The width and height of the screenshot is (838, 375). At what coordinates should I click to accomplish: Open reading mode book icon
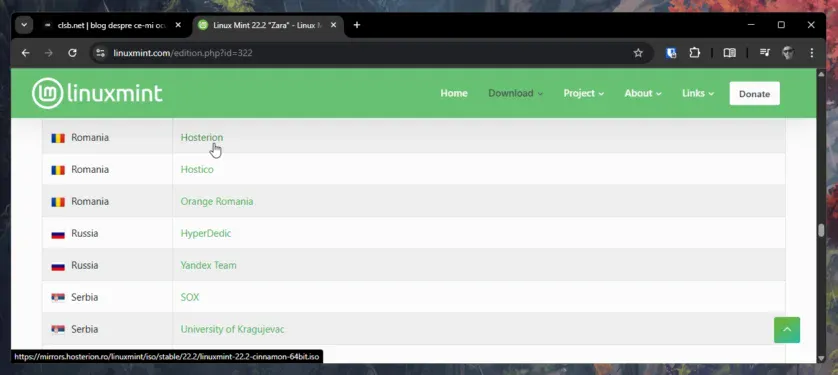(x=730, y=53)
